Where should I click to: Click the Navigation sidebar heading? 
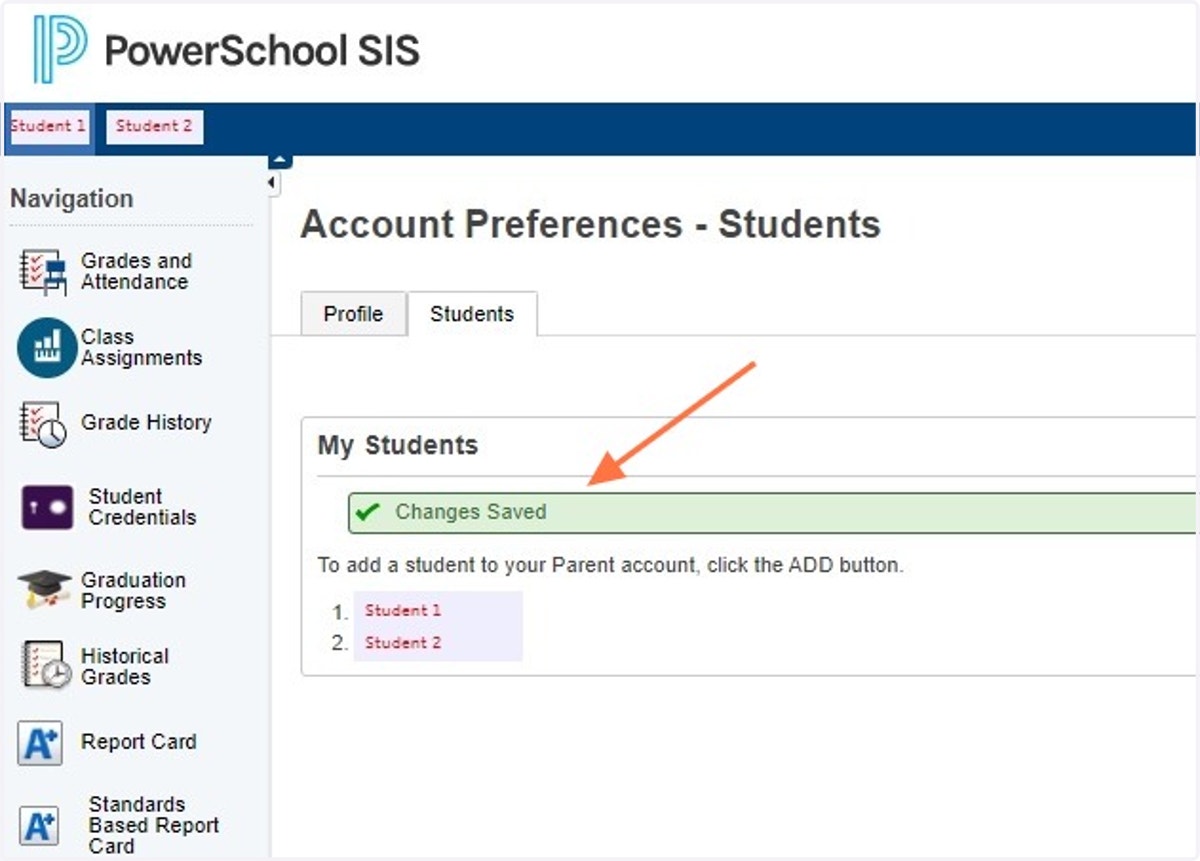(72, 198)
